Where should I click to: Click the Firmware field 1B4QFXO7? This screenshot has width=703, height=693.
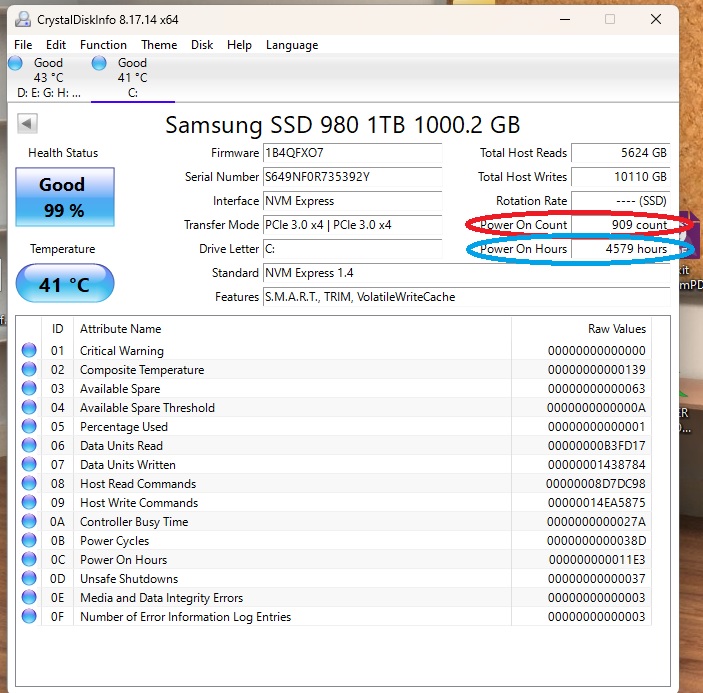pos(352,153)
